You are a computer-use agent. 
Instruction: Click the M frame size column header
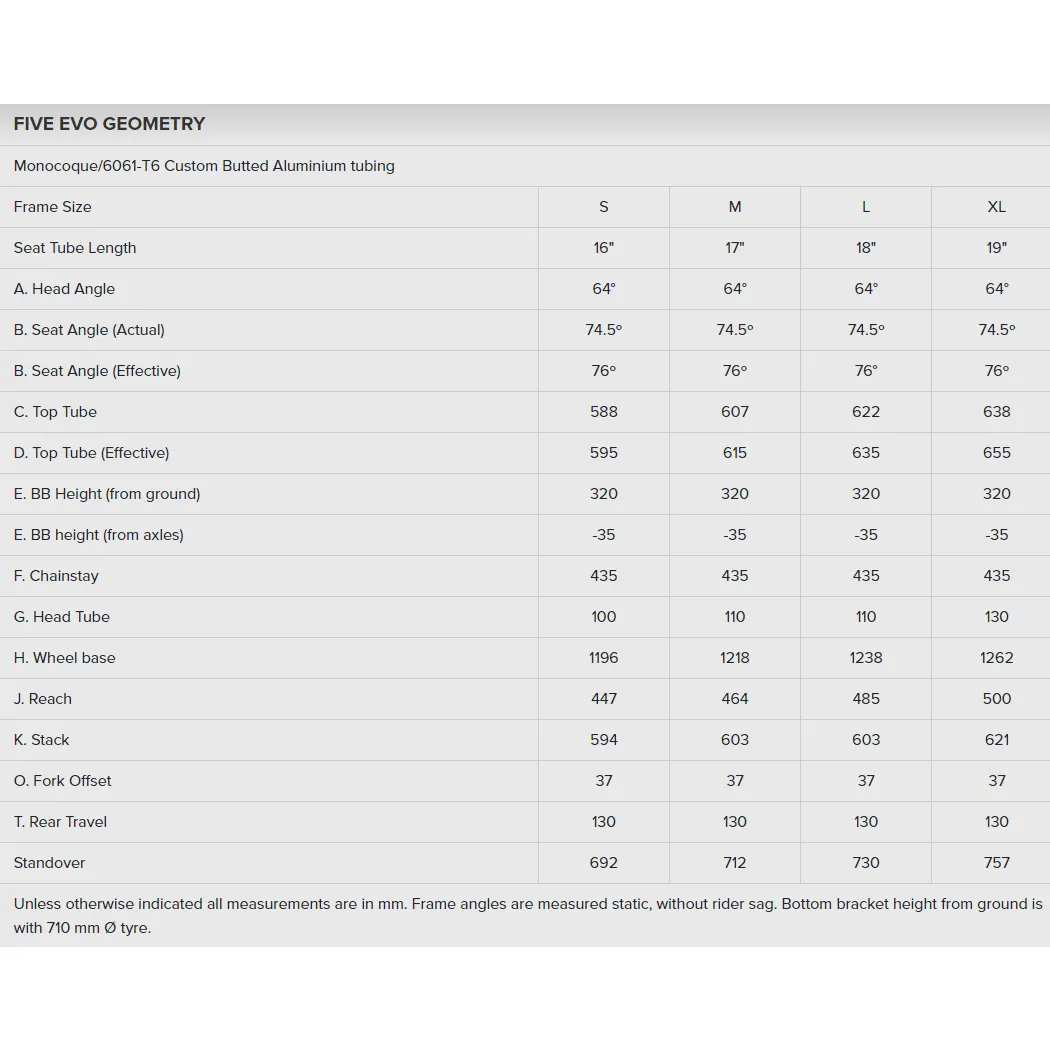[x=735, y=207]
